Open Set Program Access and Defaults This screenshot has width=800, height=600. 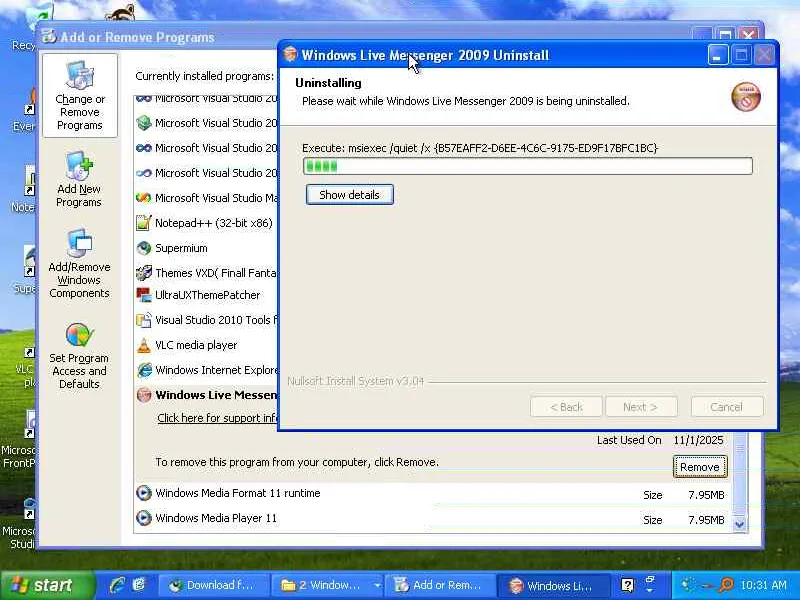click(79, 356)
